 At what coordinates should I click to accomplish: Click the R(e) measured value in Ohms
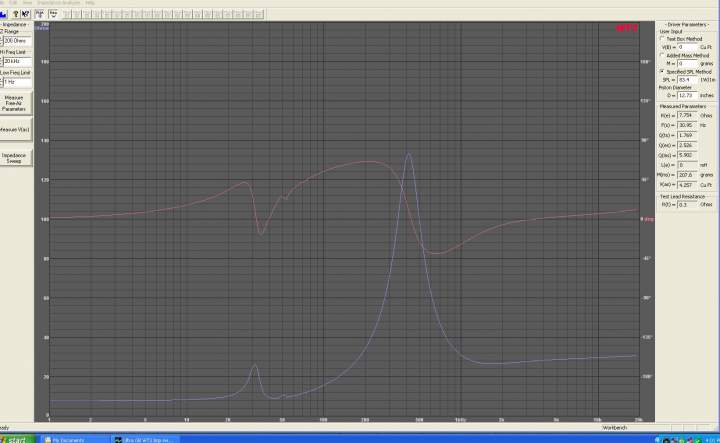click(687, 116)
